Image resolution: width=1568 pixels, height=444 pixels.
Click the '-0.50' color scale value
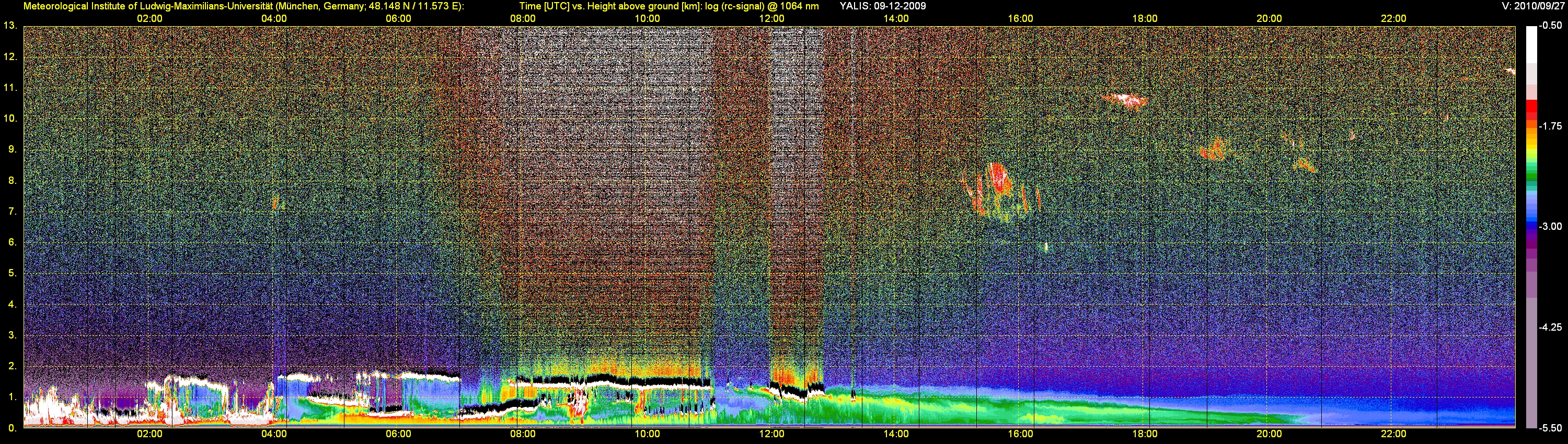point(1550,26)
